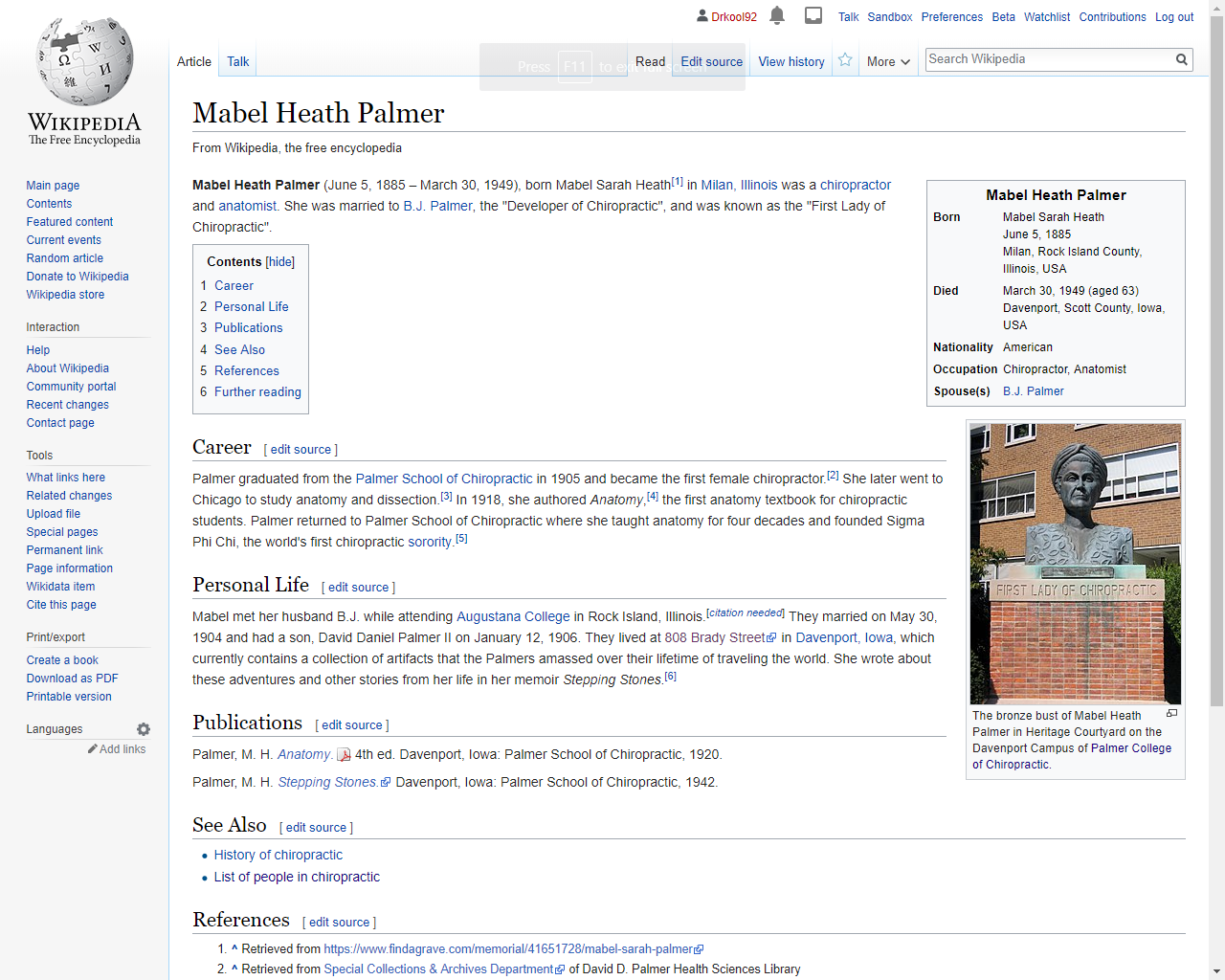Click the PDF icon beside the Anatomy publication
The image size is (1225, 980).
click(342, 754)
